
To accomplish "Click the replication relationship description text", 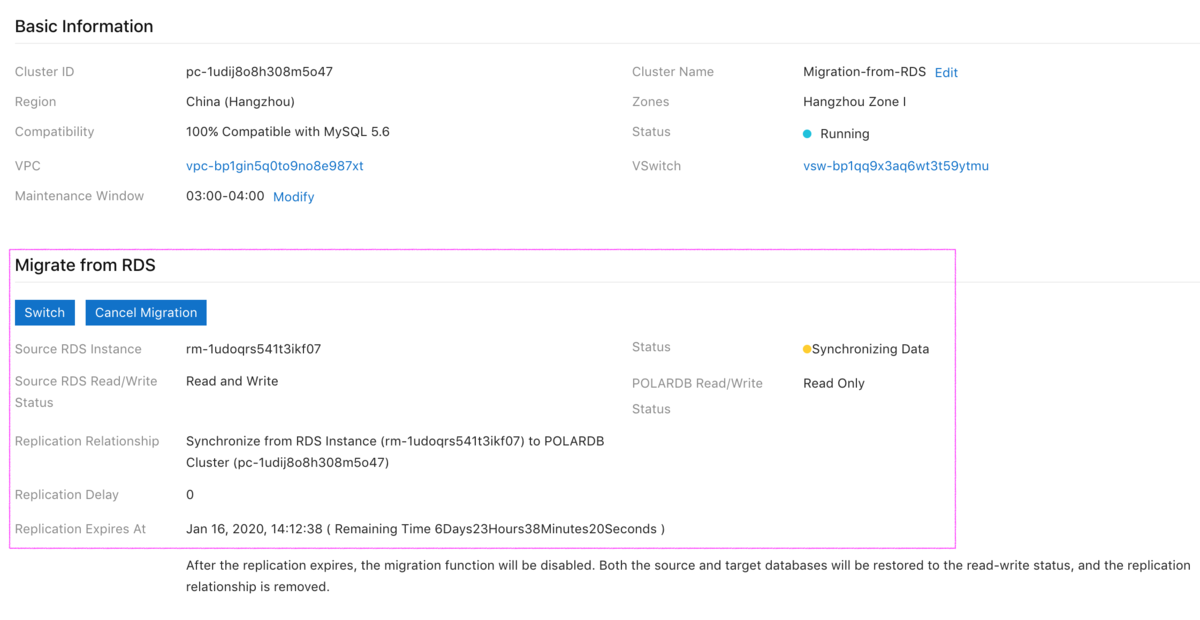I will click(x=395, y=452).
